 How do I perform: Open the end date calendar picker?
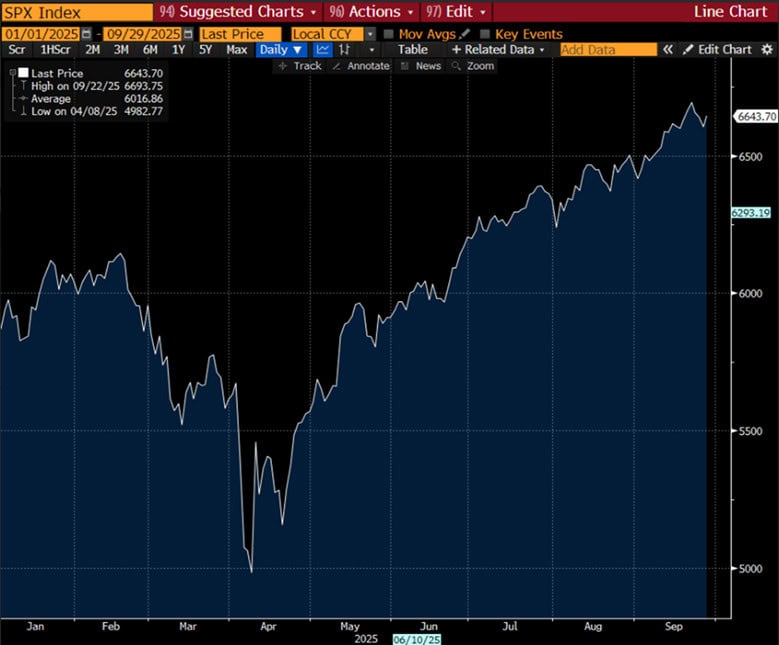(x=188, y=34)
